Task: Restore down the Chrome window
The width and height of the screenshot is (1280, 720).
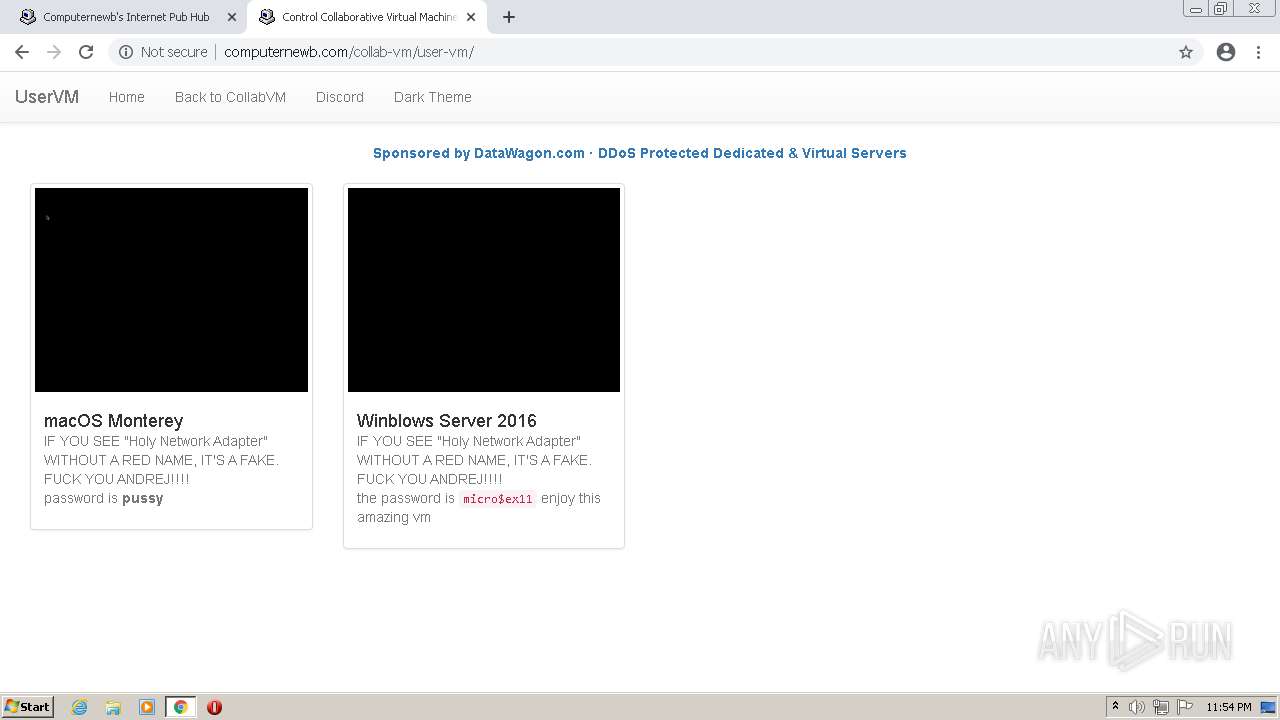Action: tap(1221, 9)
